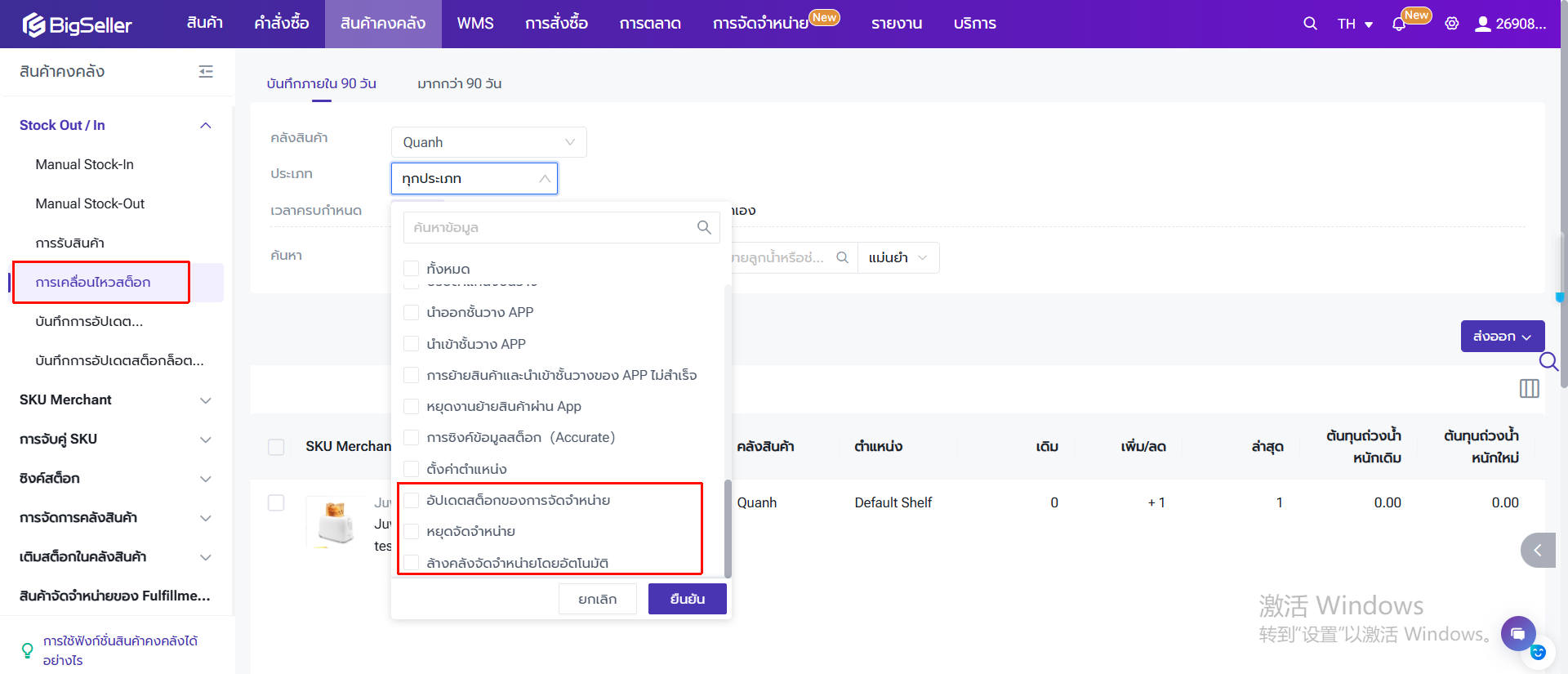
Task: Enable the นำออกชั้นวาง APP option checkbox
Action: coord(412,312)
